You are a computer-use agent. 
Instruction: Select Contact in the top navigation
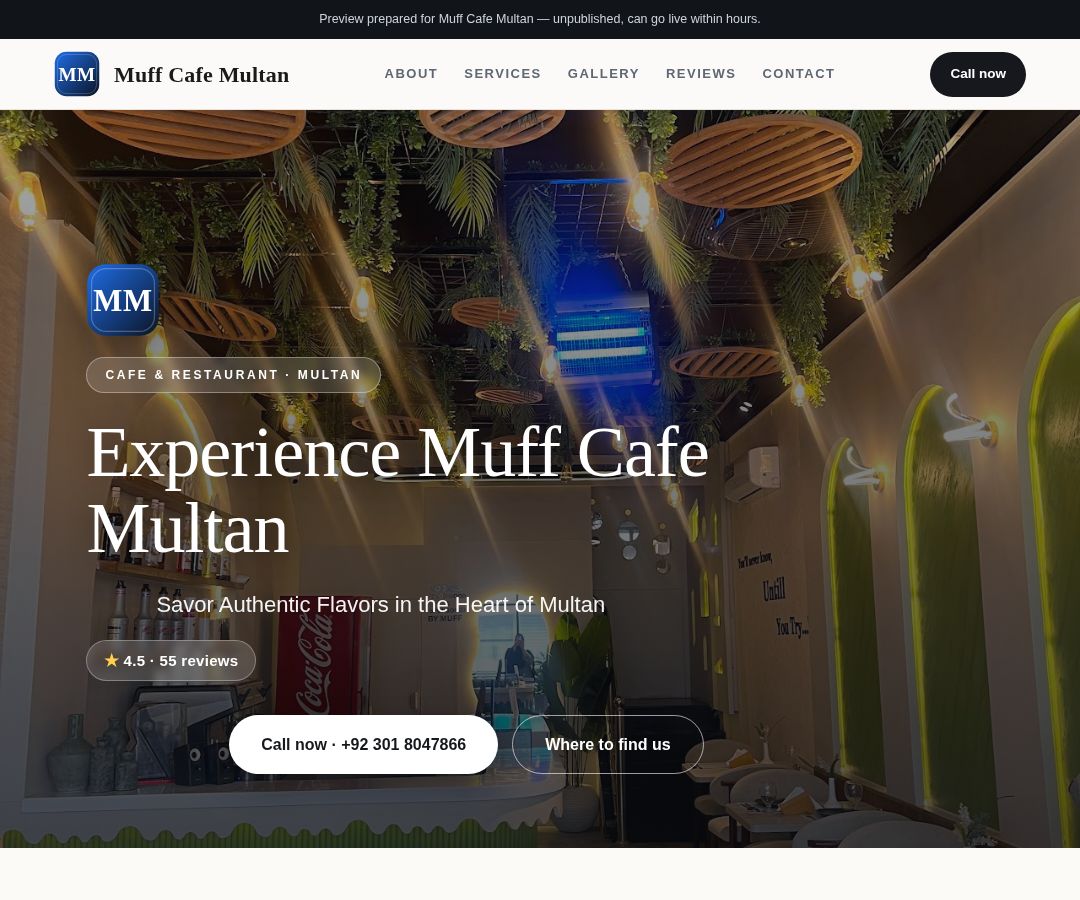click(x=798, y=74)
